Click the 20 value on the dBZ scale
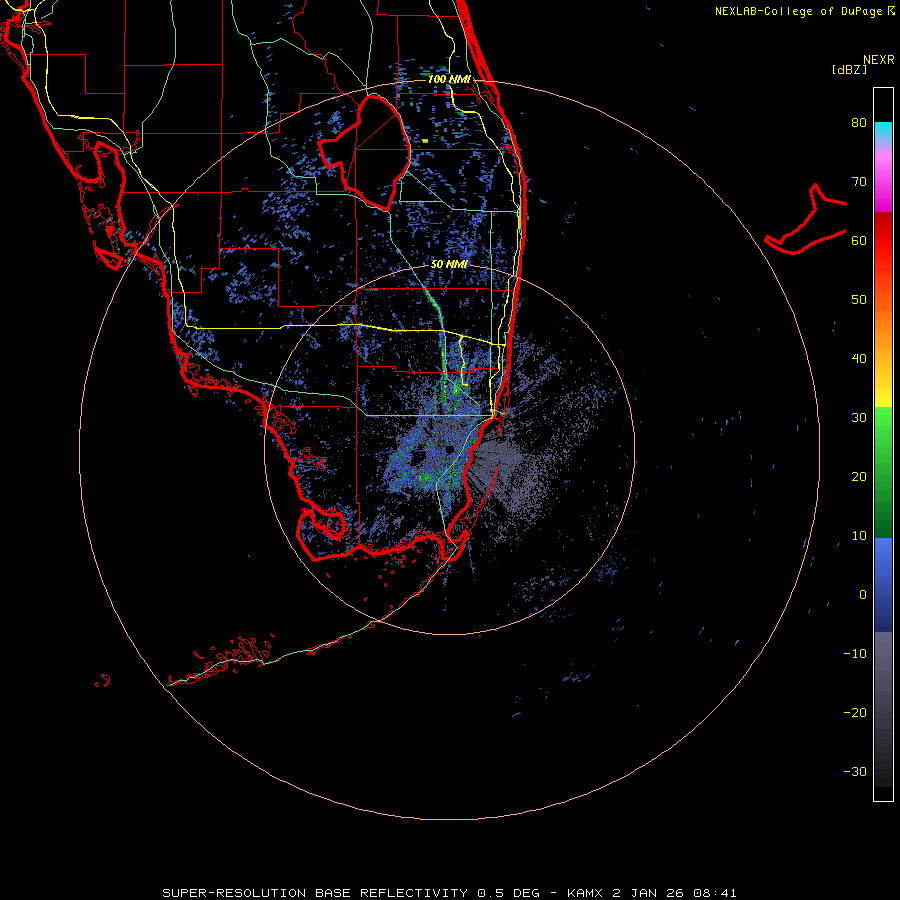Screen dimensions: 900x900 point(859,476)
